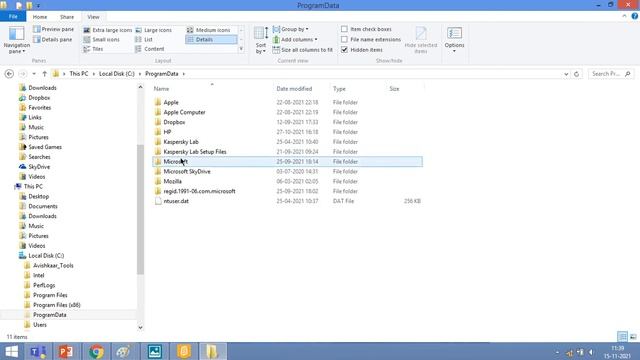Go back with the Back arrow
640x360 pixels.
tap(9, 74)
